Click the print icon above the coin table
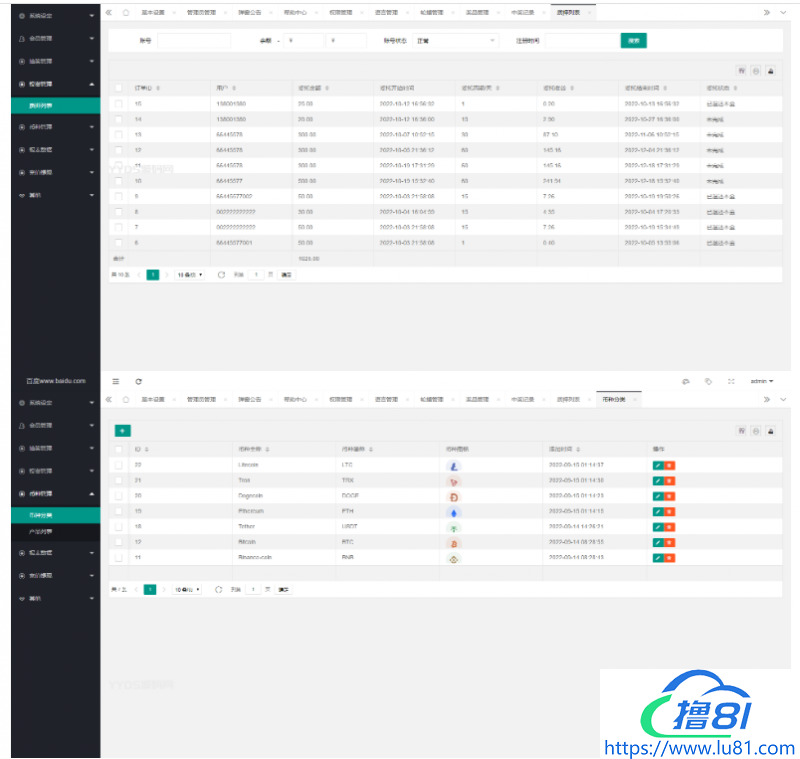 770,430
